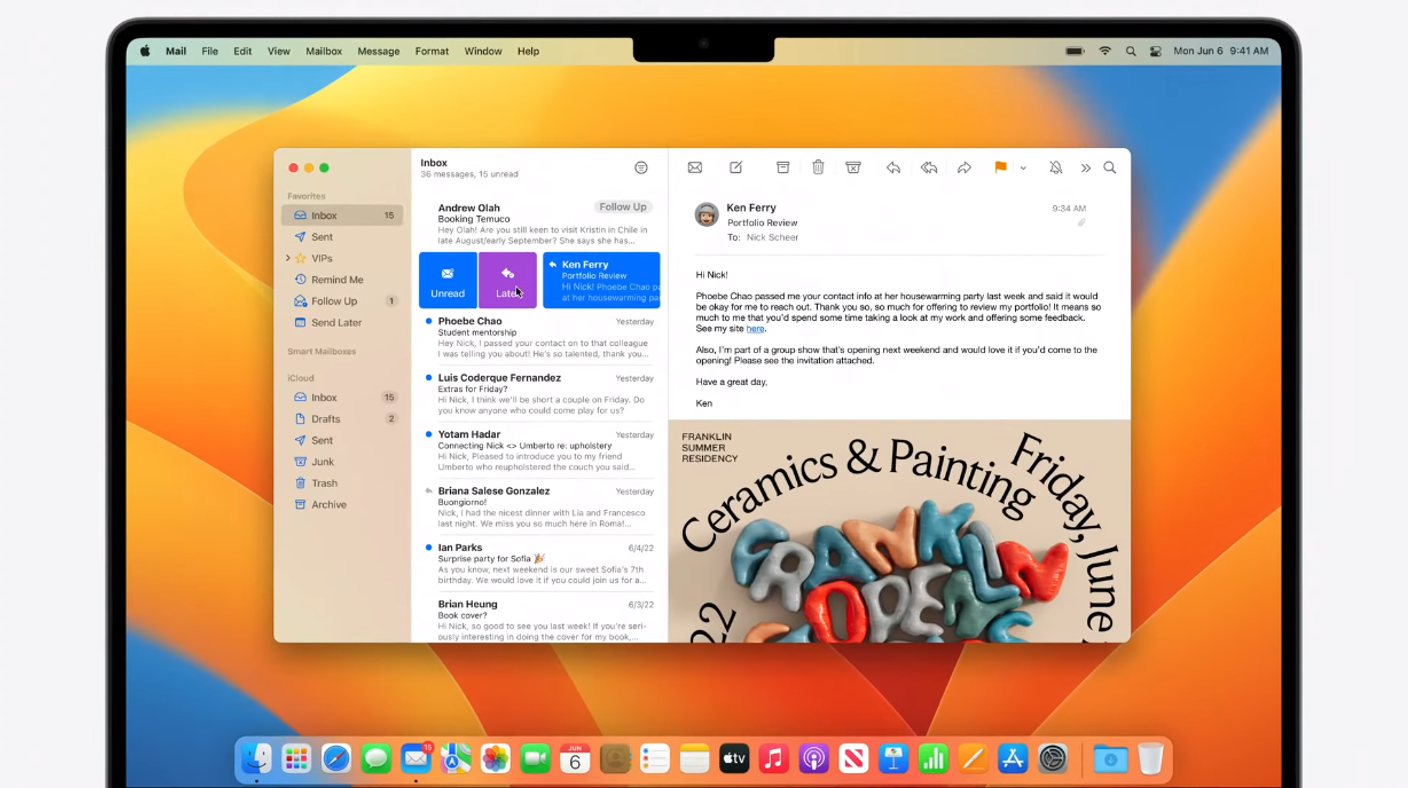Move message to Junk via toolbar icon
The image size is (1408, 788).
click(x=853, y=168)
